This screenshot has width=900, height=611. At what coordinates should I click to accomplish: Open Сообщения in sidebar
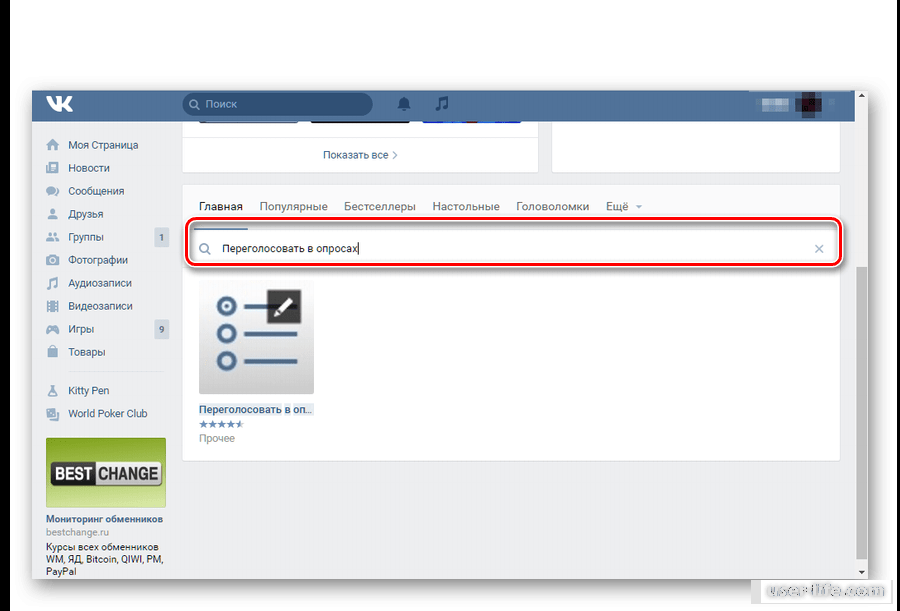point(96,191)
